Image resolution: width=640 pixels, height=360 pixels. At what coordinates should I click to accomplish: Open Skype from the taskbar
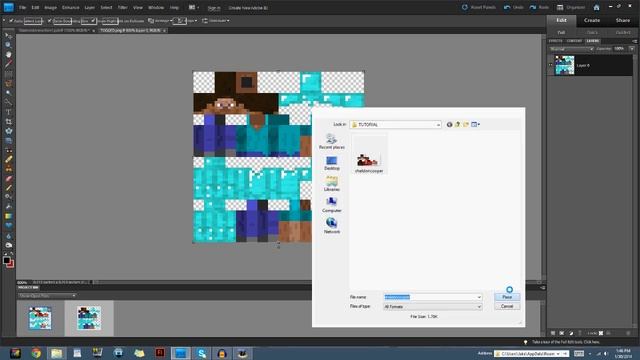201,353
